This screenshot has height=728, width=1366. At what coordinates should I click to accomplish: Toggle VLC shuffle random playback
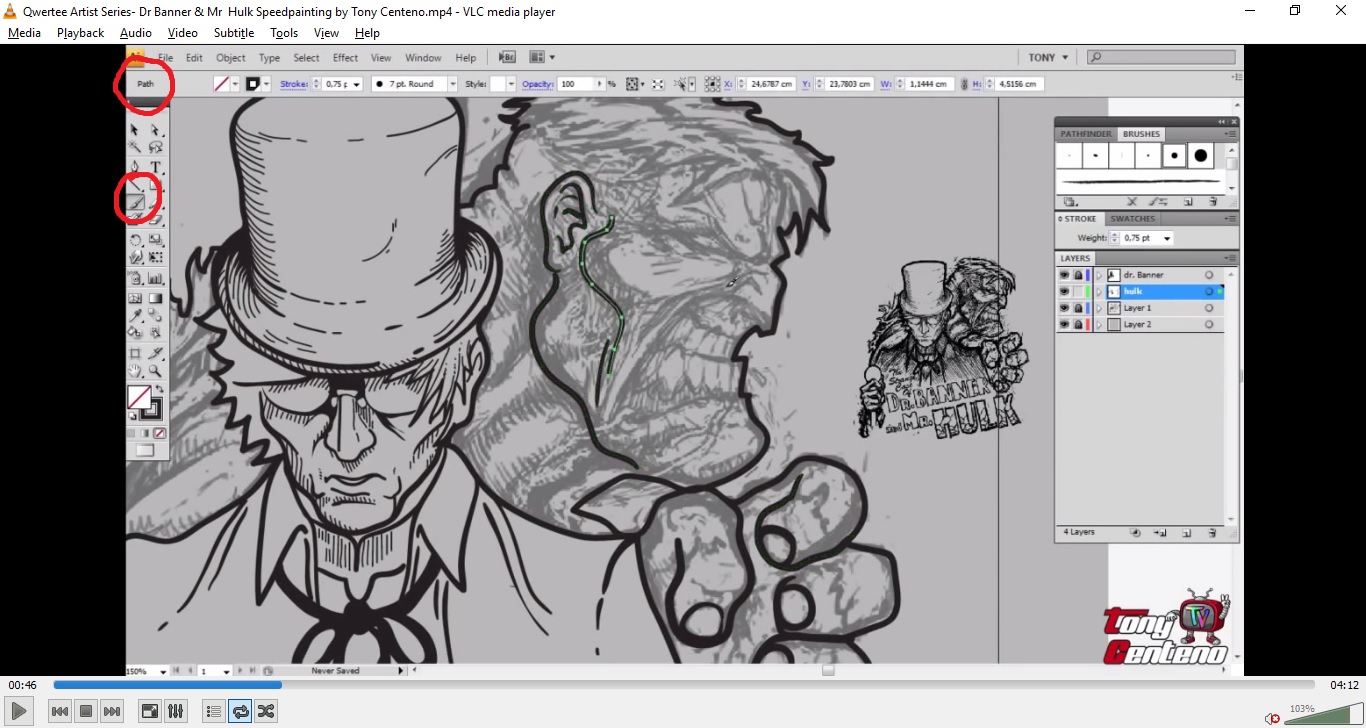click(x=266, y=711)
